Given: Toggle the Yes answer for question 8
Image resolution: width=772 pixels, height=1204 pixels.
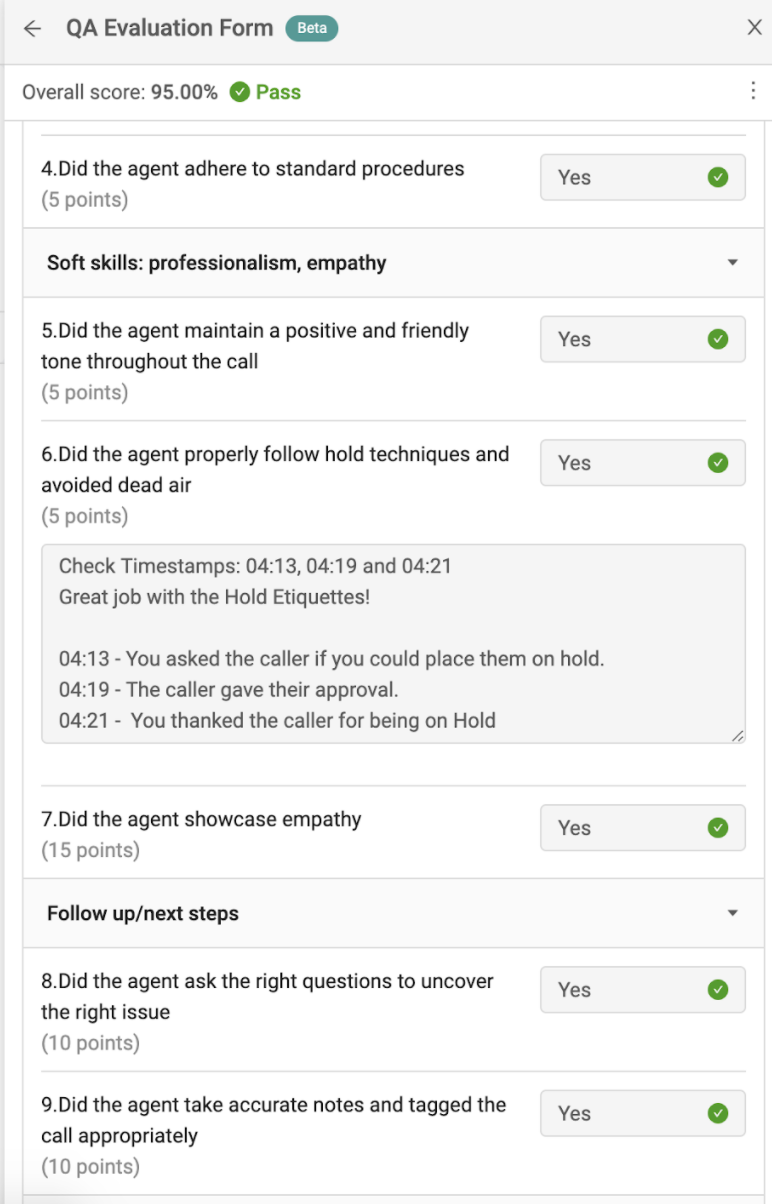Looking at the screenshot, I should (643, 990).
